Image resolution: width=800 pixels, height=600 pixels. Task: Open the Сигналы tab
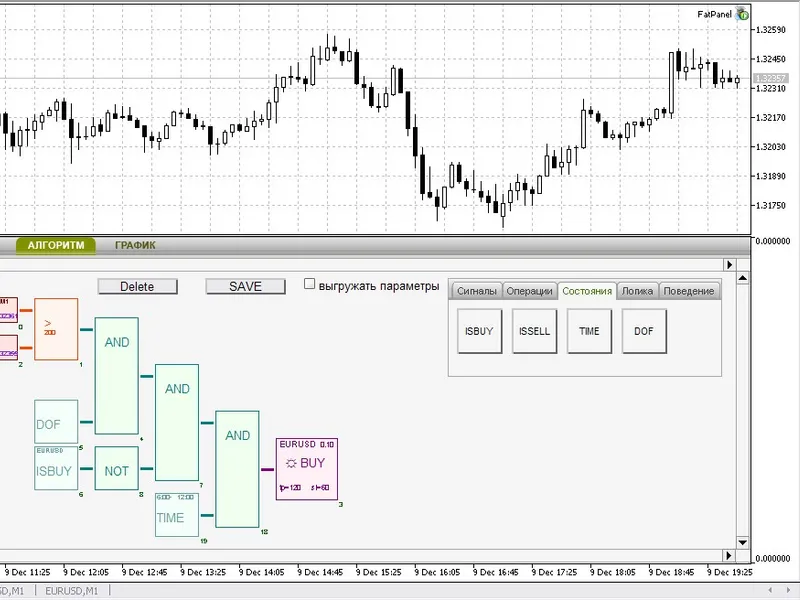click(x=477, y=291)
